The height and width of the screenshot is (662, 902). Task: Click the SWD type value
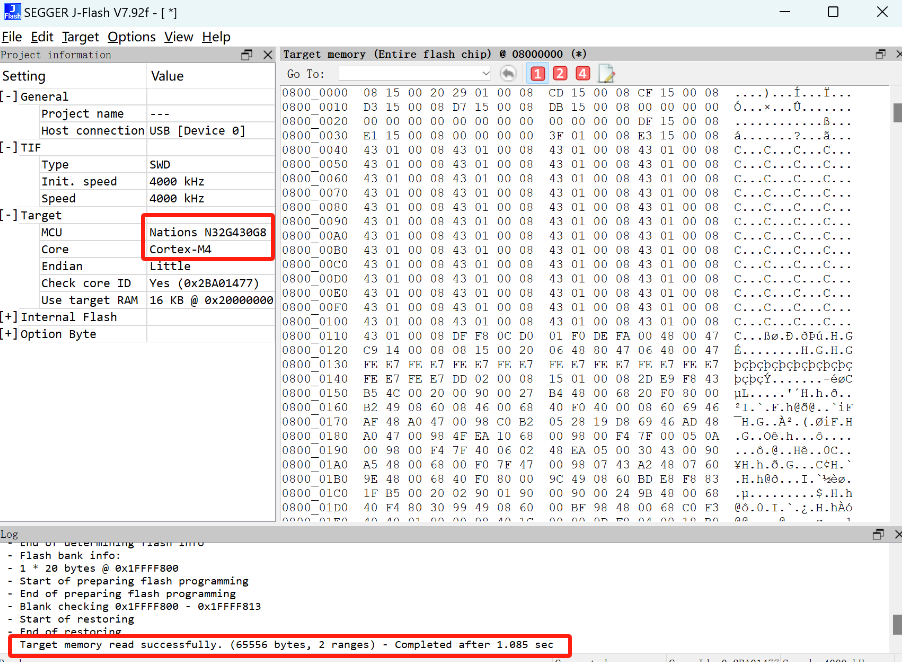tap(160, 164)
